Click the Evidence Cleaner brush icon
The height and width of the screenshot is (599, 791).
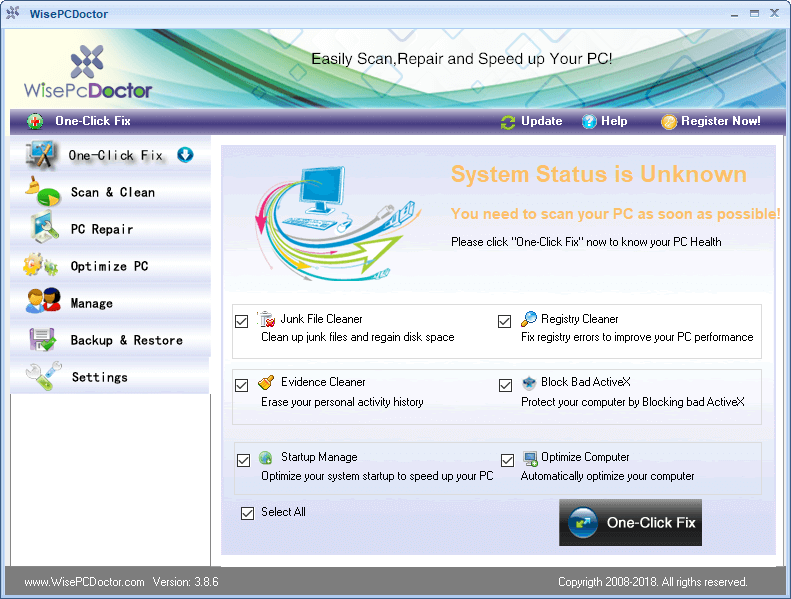(266, 383)
